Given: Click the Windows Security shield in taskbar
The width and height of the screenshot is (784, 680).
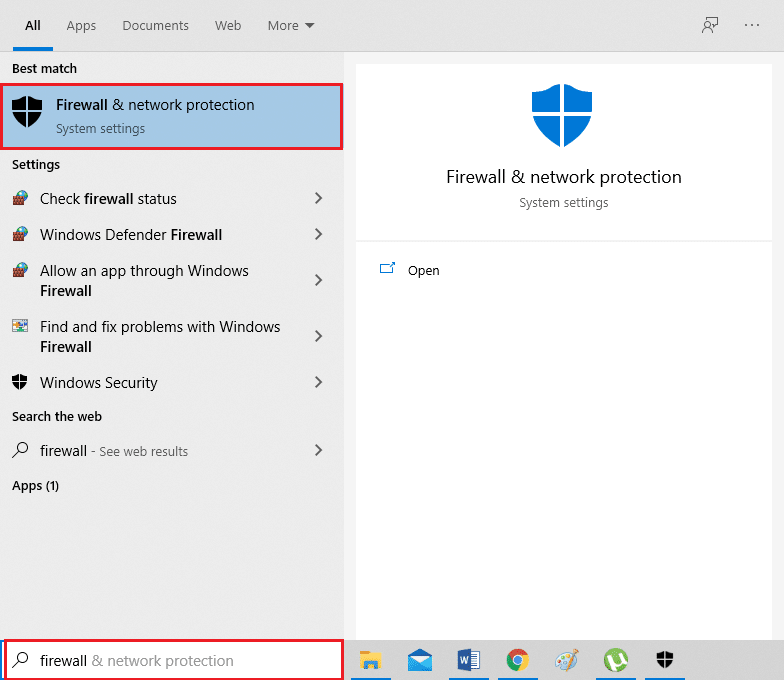Looking at the screenshot, I should click(664, 660).
